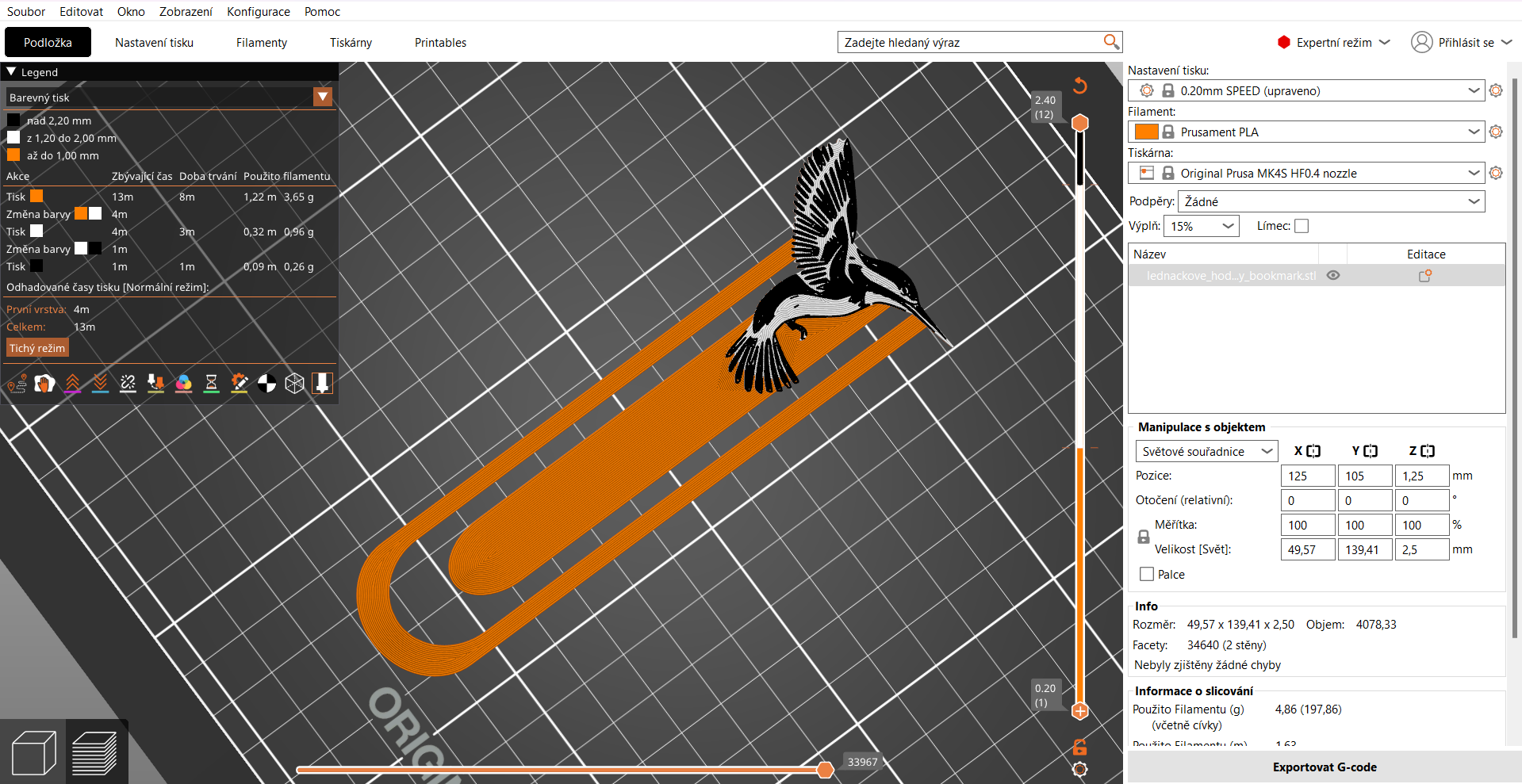Screen dimensions: 1522x784
Task: Open the Konfigurace menu
Action: point(259,11)
